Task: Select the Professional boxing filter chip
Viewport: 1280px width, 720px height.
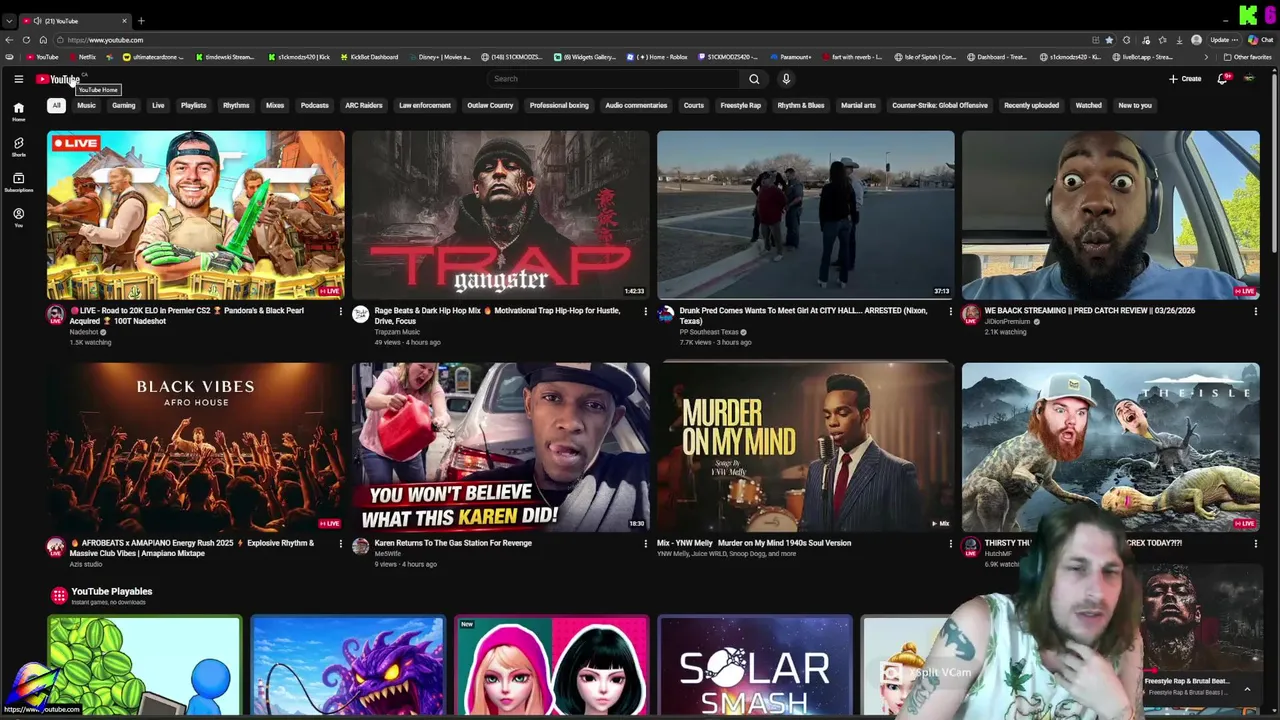Action: point(559,105)
